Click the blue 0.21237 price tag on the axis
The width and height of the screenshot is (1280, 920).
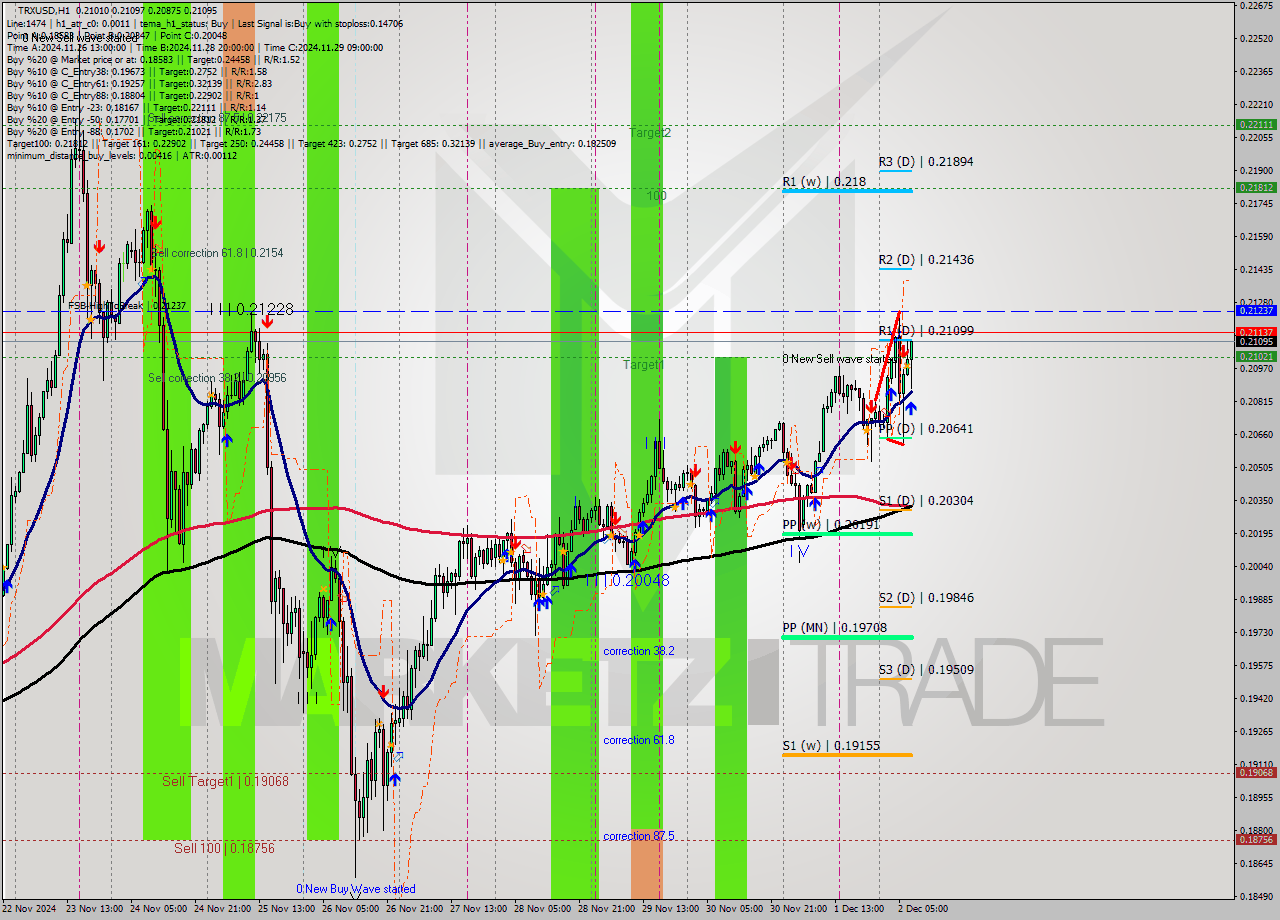click(x=1256, y=311)
